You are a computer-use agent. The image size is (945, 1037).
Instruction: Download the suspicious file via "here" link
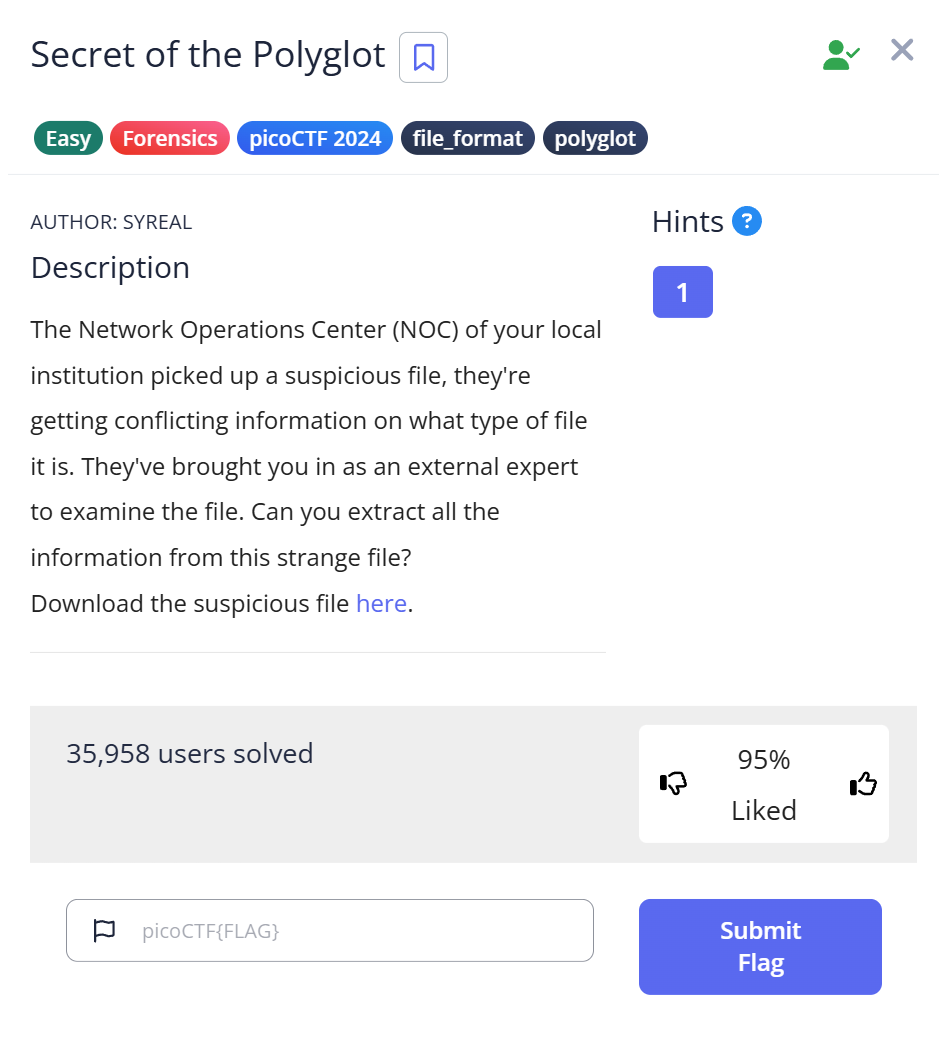[381, 603]
